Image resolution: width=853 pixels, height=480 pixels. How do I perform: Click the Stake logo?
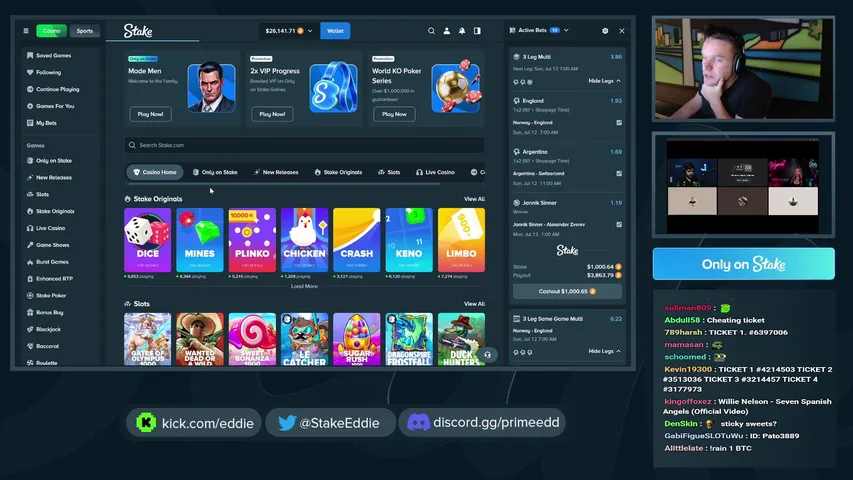pos(138,31)
